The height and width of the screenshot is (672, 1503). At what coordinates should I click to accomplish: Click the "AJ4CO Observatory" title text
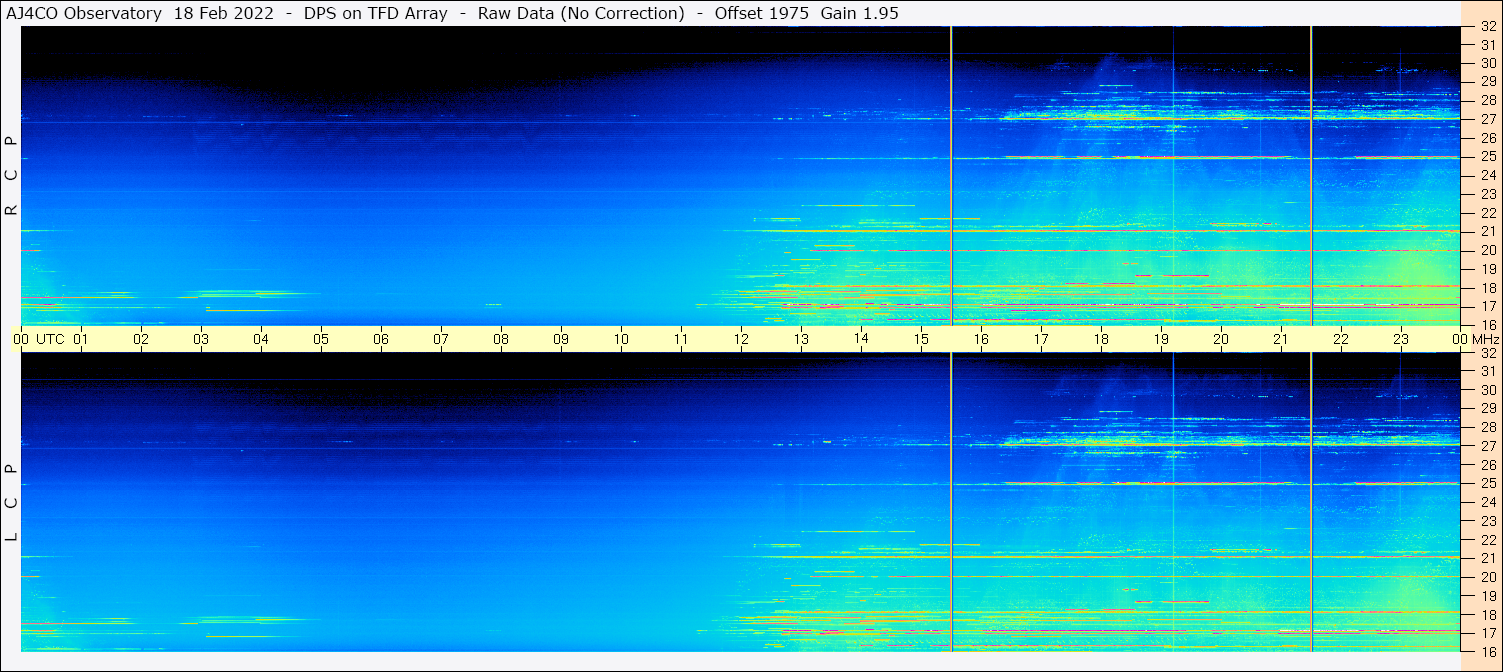[x=84, y=14]
